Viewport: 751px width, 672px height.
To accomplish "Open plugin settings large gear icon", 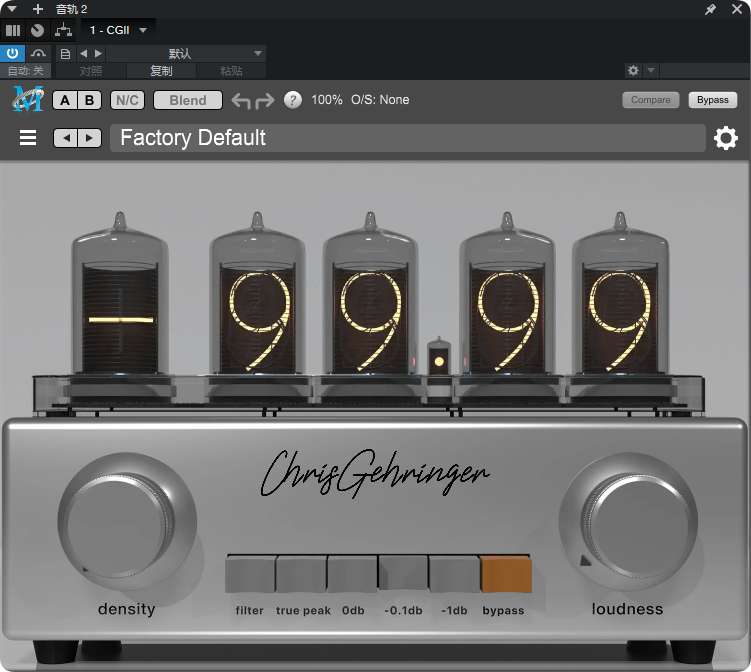I will coord(726,138).
